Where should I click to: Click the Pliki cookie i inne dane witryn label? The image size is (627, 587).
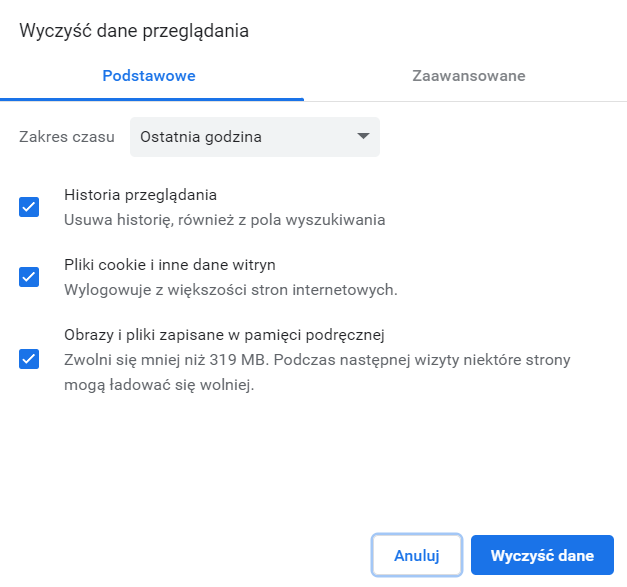[169, 265]
